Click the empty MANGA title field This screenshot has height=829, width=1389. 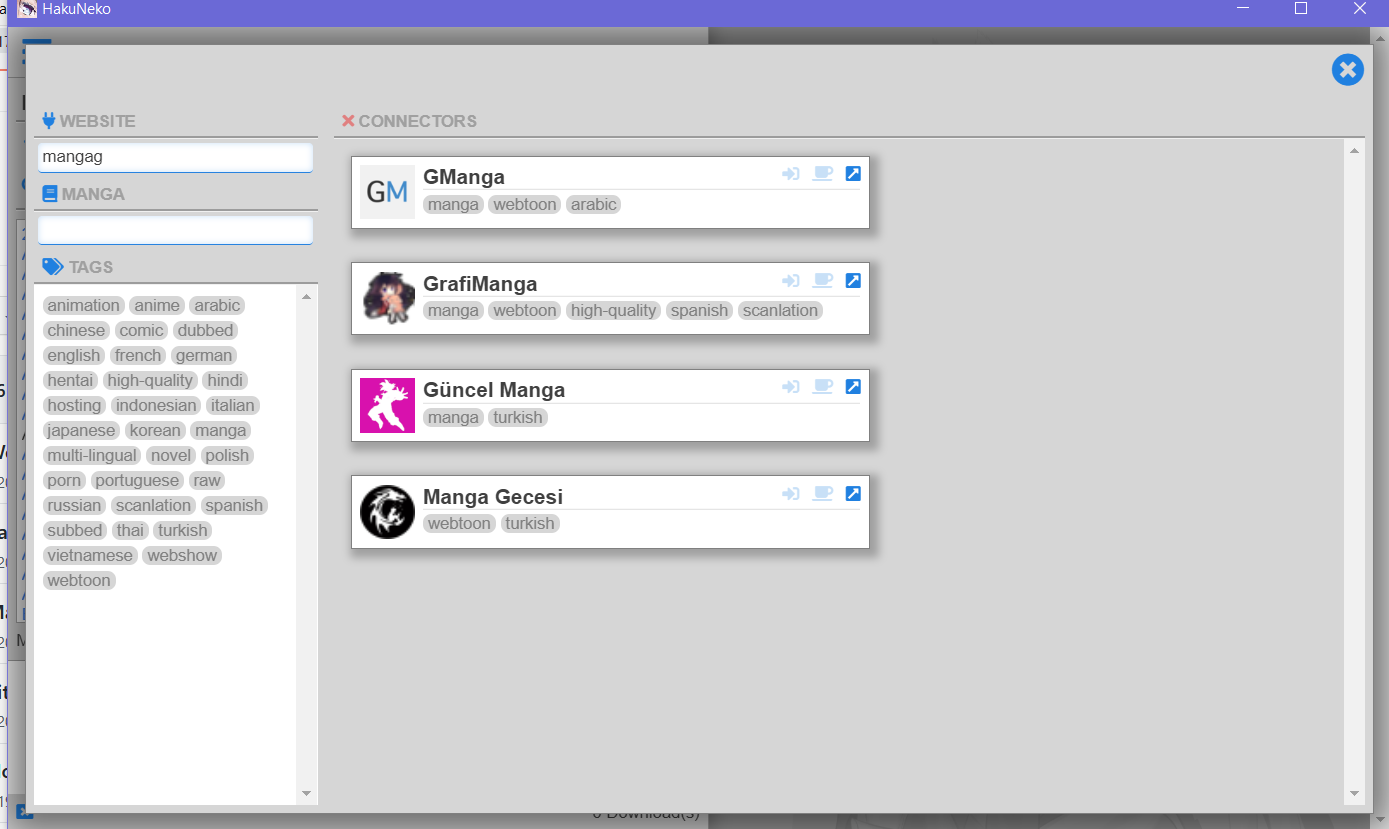[175, 230]
